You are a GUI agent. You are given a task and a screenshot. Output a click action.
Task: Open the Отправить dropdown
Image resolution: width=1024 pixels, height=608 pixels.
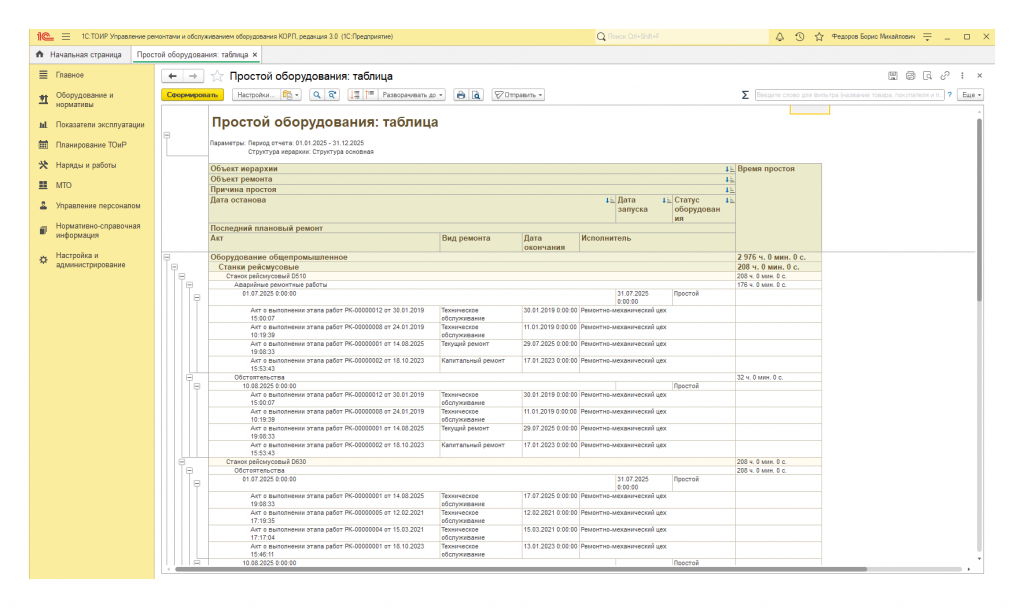519,95
